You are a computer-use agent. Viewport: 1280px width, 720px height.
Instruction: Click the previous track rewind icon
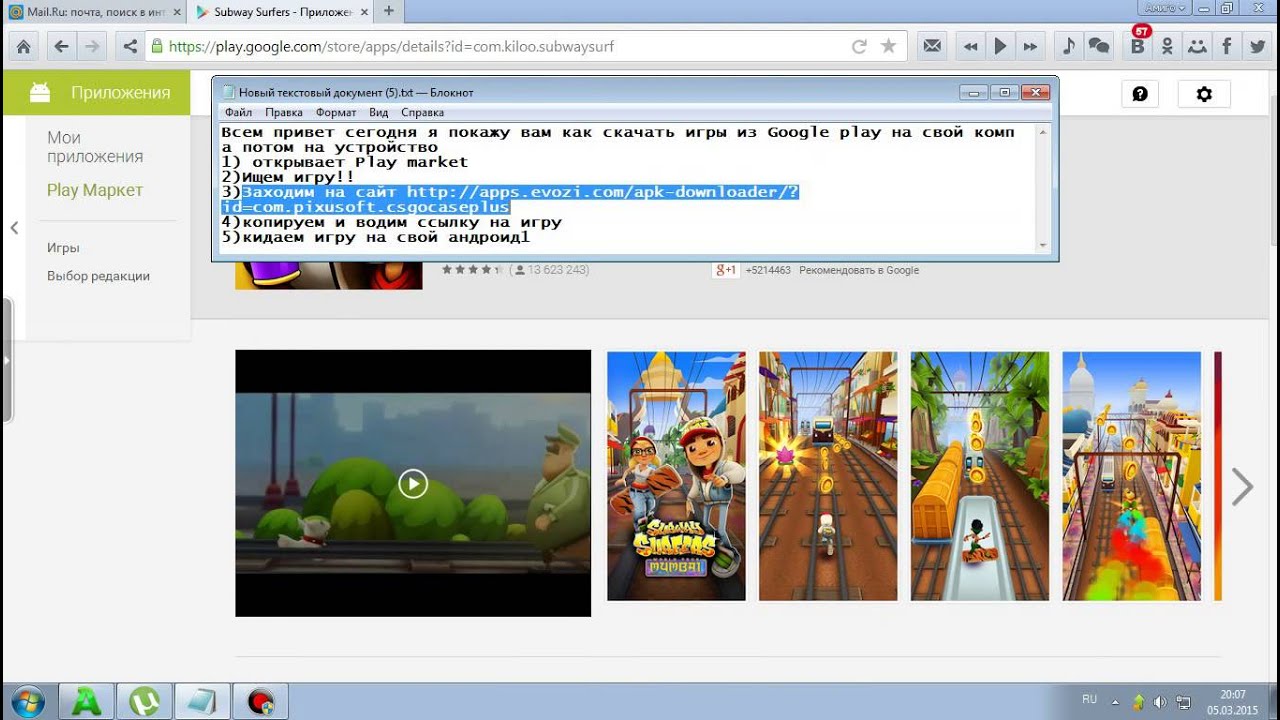970,46
